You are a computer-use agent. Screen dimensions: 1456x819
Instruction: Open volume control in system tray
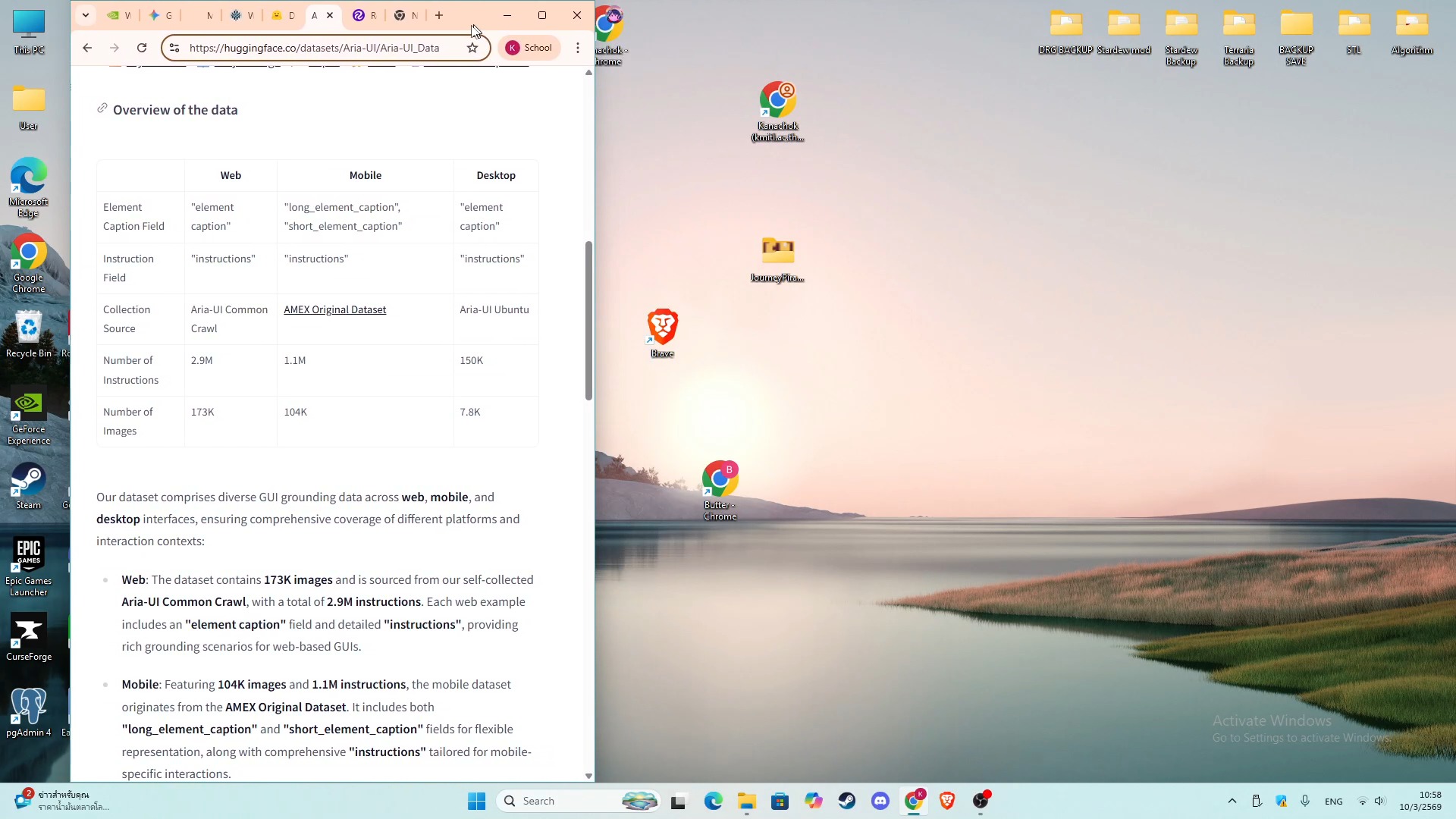tap(1379, 801)
